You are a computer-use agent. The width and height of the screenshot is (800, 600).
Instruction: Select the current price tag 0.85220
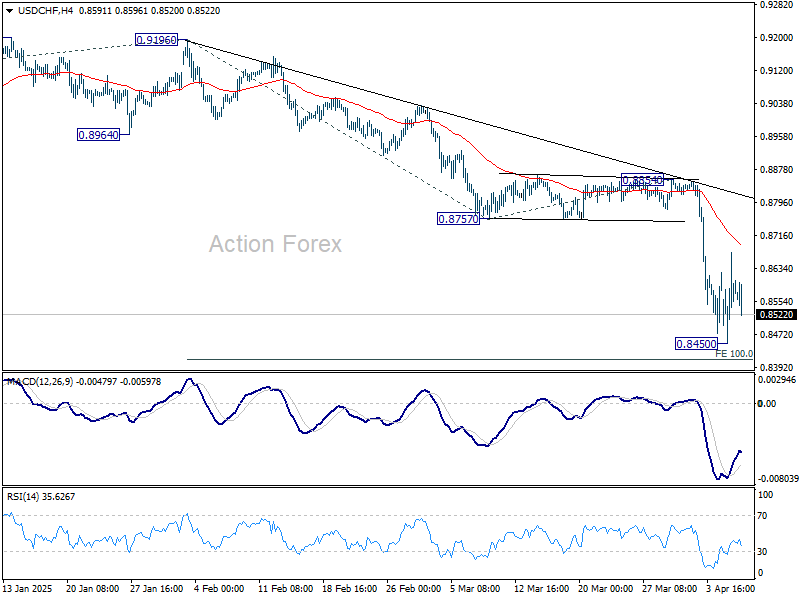point(777,315)
